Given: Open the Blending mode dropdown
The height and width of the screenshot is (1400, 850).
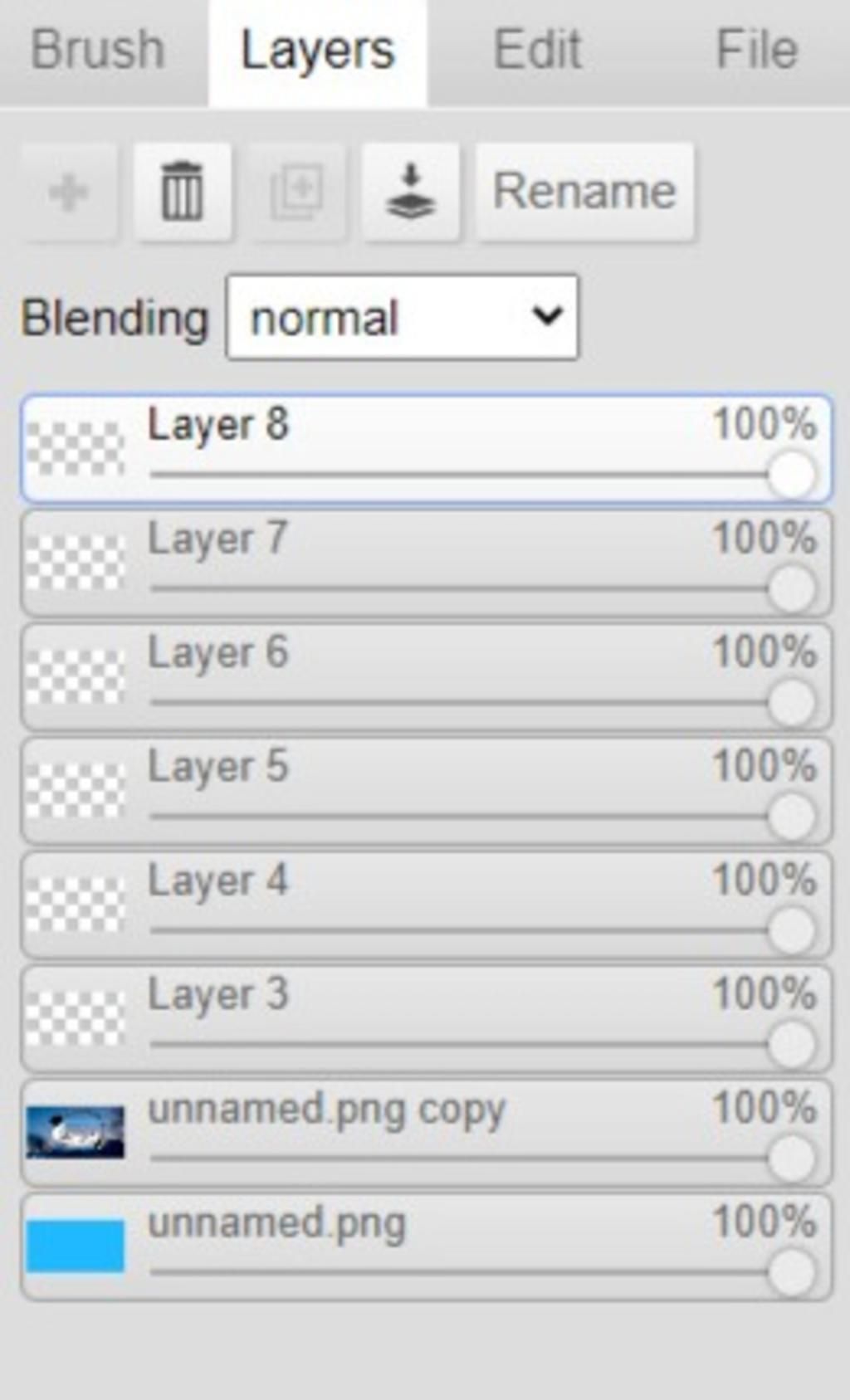Looking at the screenshot, I should tap(403, 318).
